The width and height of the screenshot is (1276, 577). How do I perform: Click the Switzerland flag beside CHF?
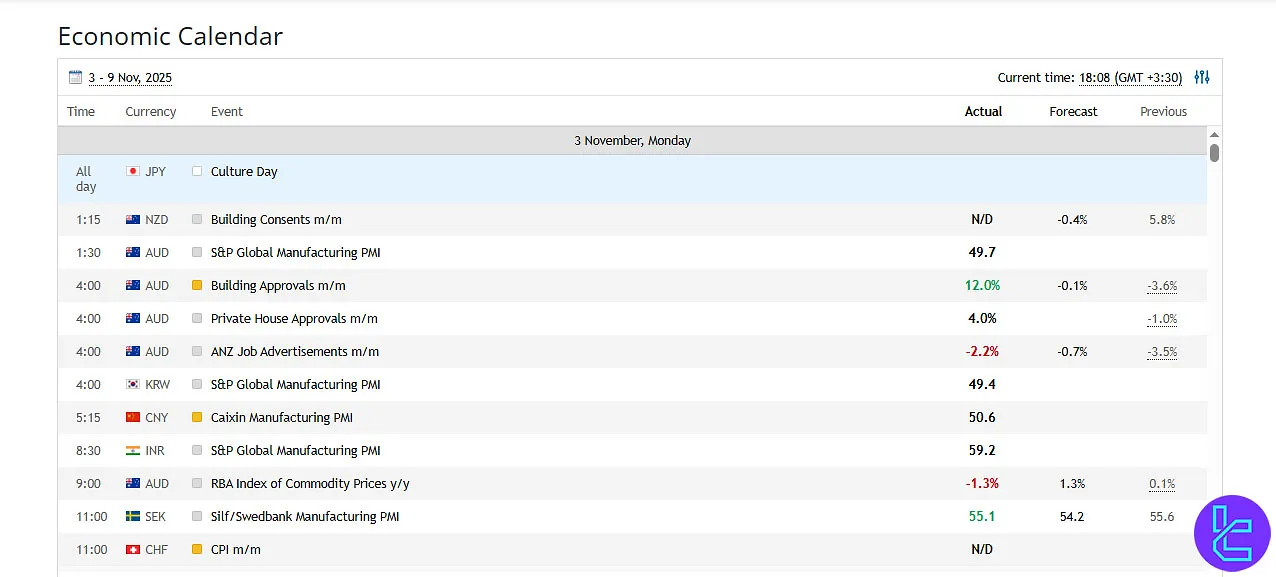click(x=133, y=550)
